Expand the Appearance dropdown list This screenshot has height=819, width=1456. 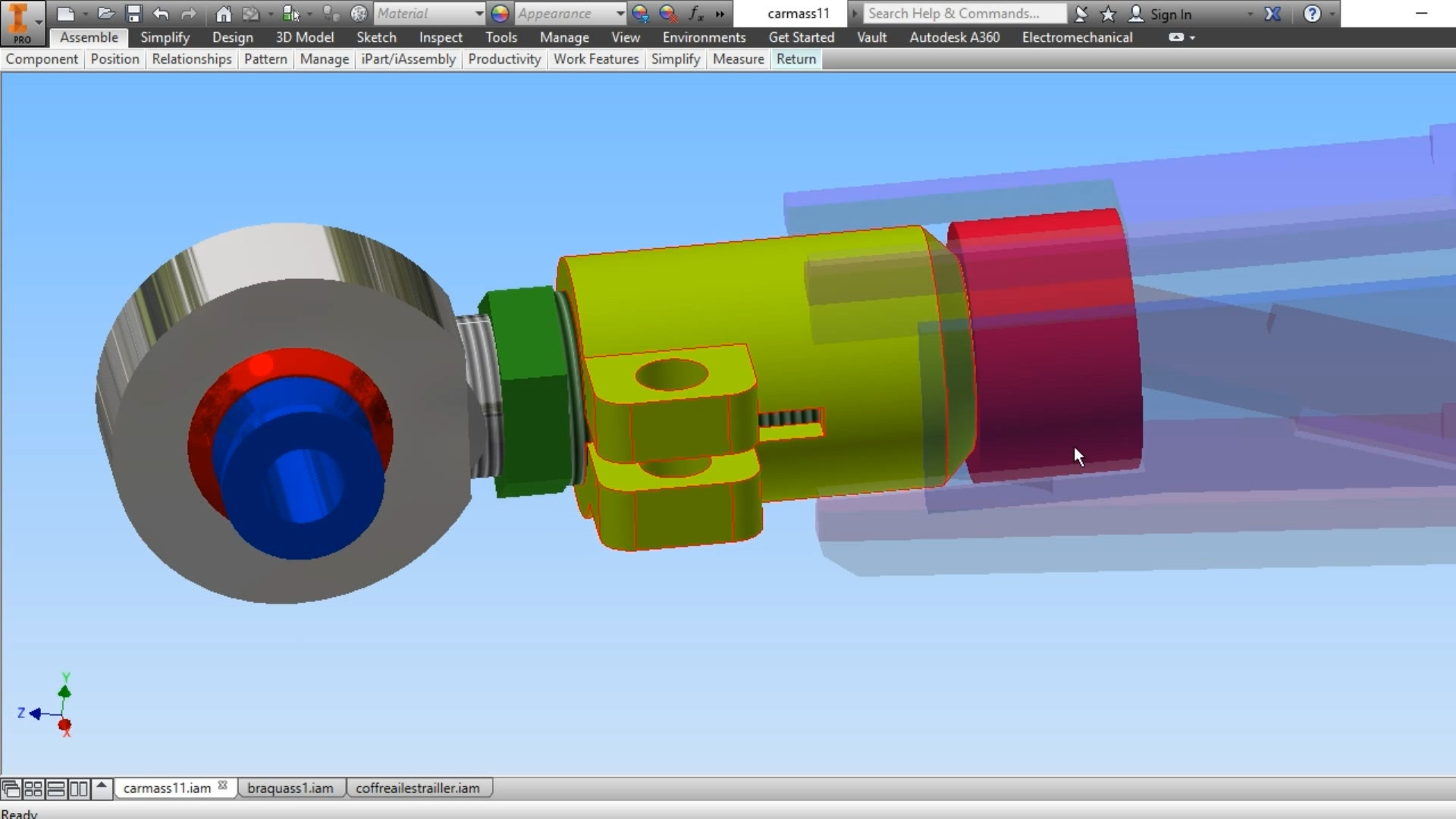click(620, 13)
